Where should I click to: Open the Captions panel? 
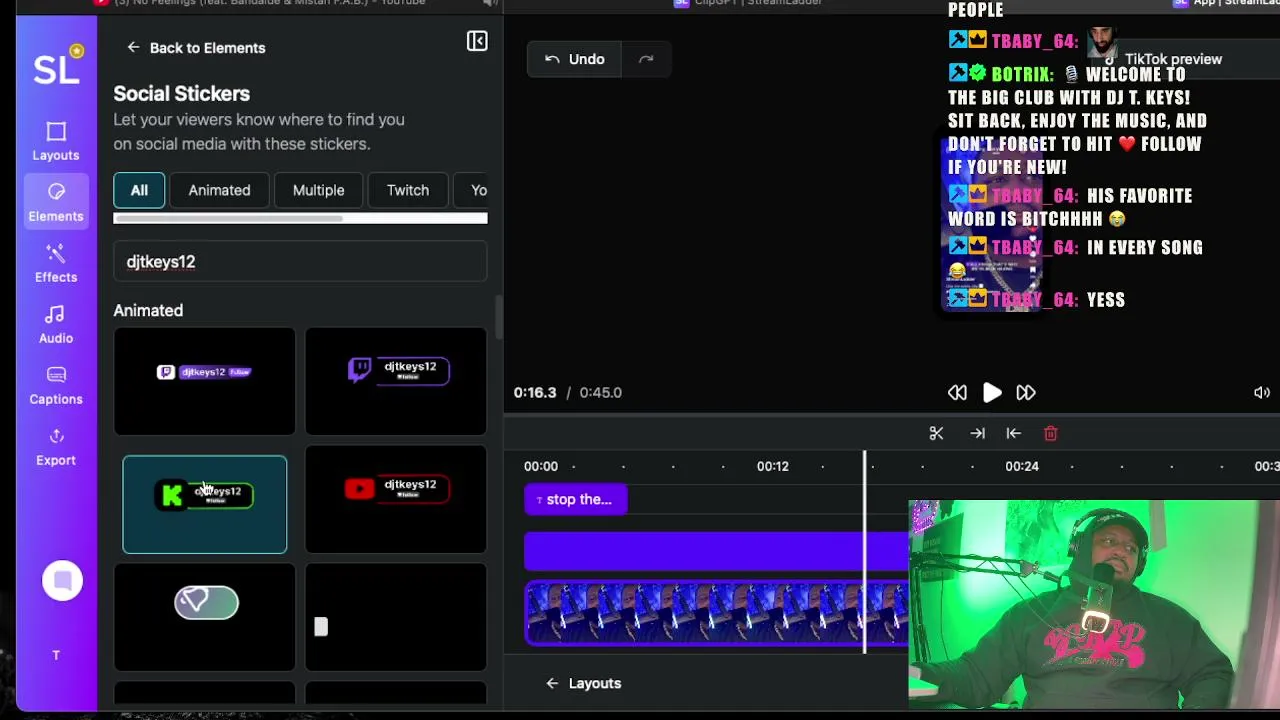pyautogui.click(x=56, y=385)
